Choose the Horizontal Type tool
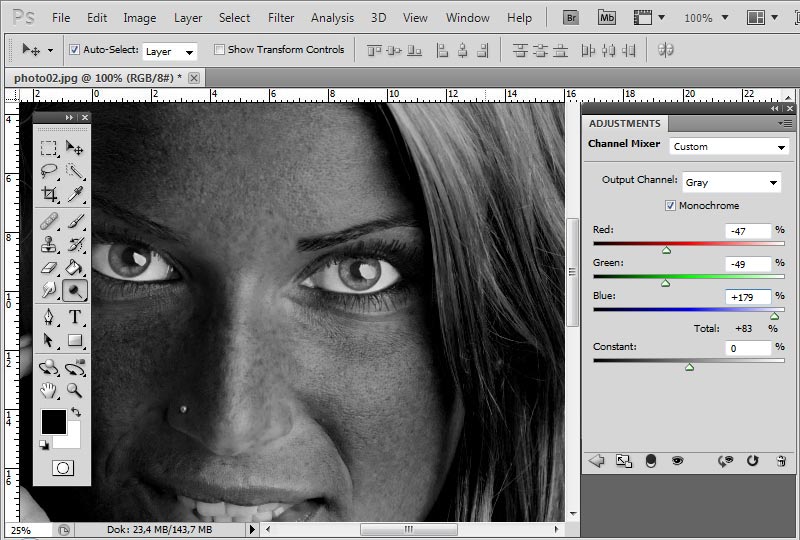This screenshot has width=800, height=540. (75, 317)
